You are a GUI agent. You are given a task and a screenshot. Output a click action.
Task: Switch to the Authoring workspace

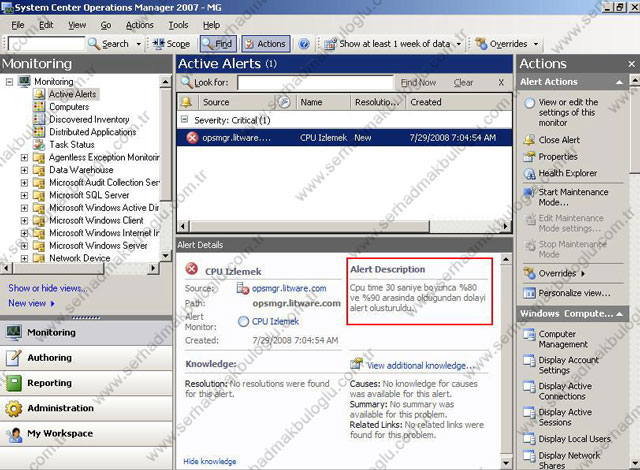pyautogui.click(x=86, y=358)
